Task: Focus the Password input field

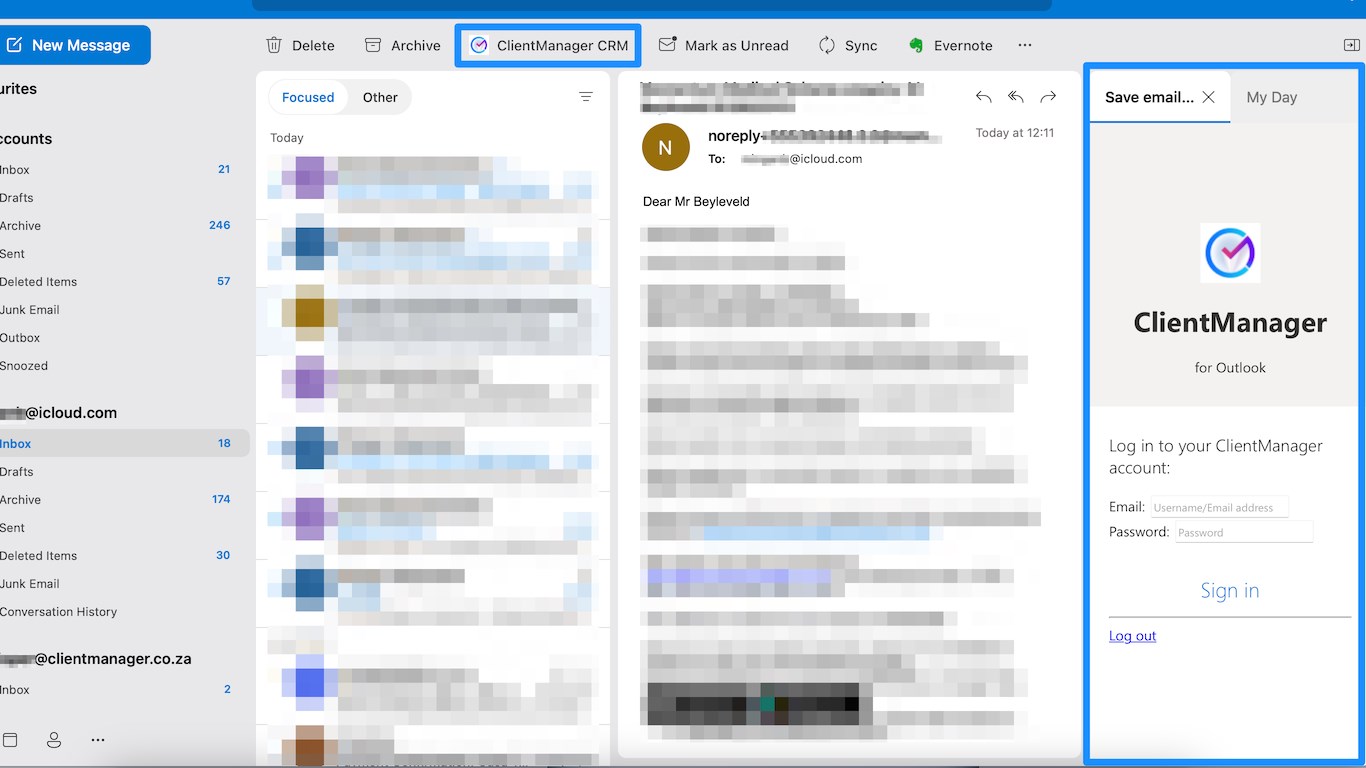Action: (x=1244, y=532)
